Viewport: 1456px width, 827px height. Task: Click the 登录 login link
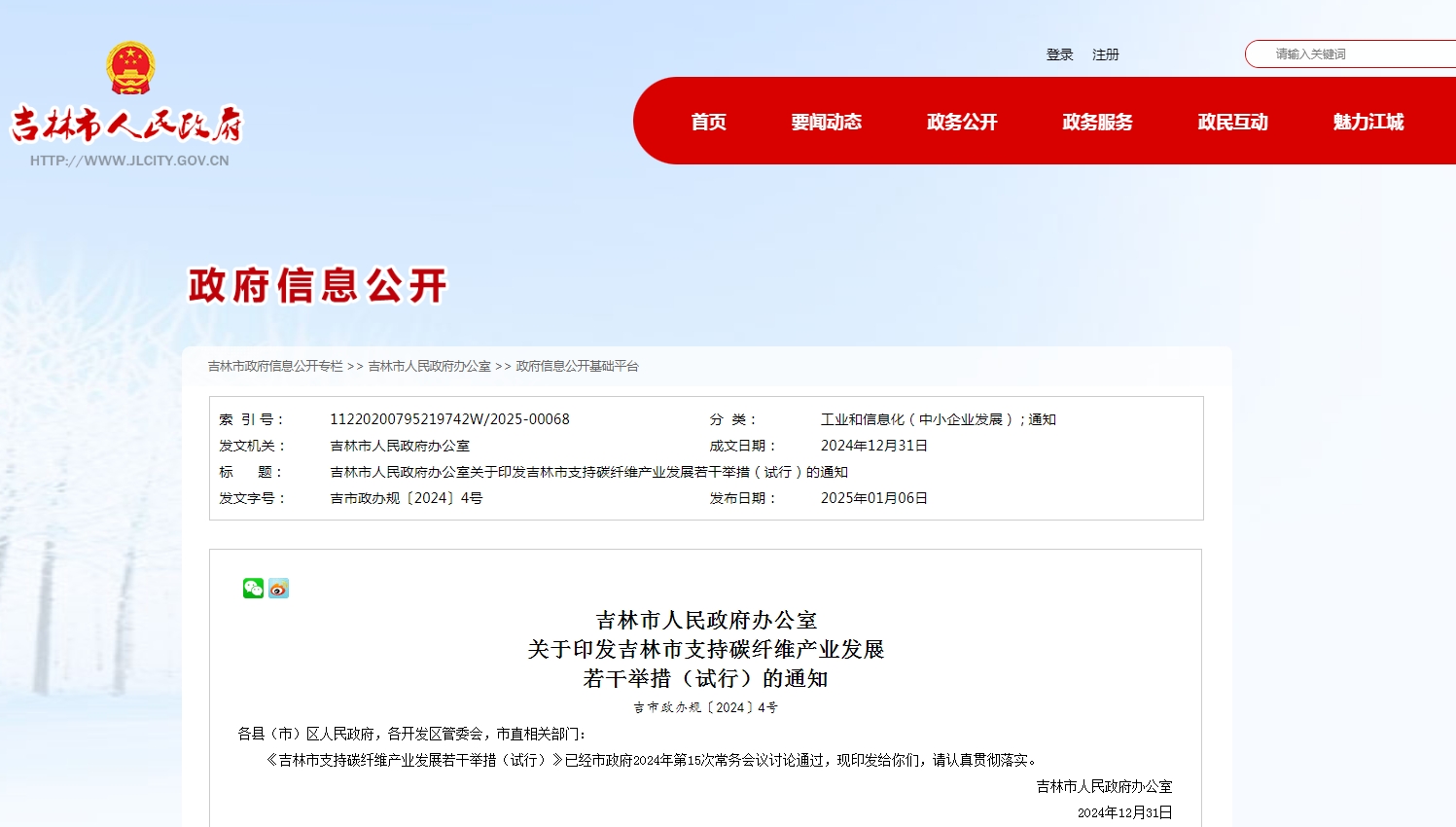1059,54
